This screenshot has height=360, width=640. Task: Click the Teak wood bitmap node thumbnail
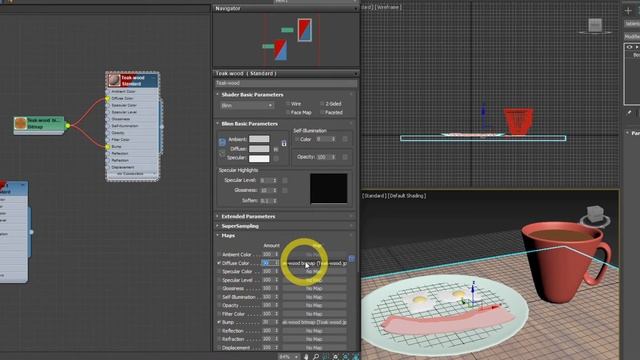click(x=20, y=123)
